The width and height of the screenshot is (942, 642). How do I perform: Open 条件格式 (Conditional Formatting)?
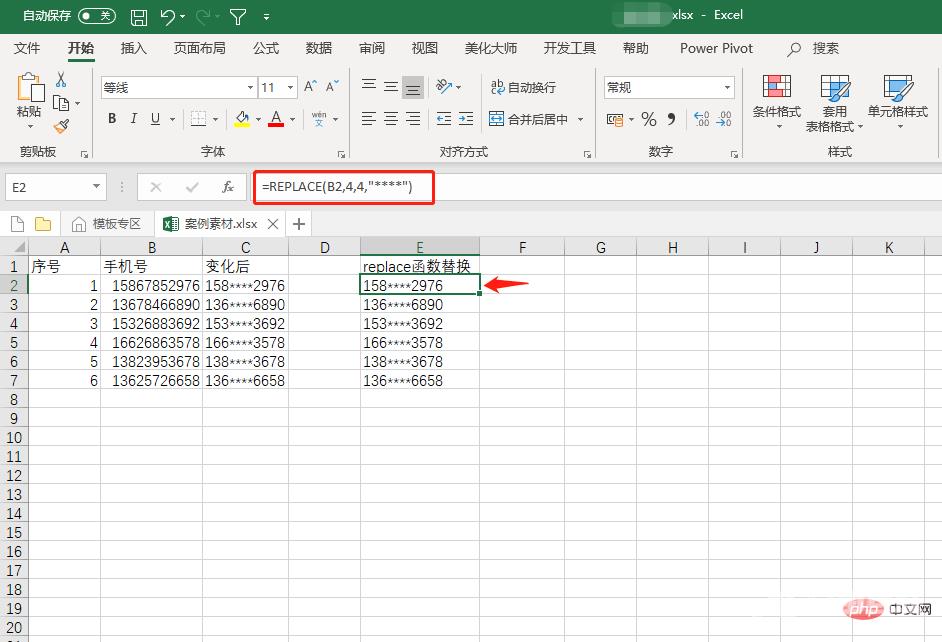tap(775, 100)
